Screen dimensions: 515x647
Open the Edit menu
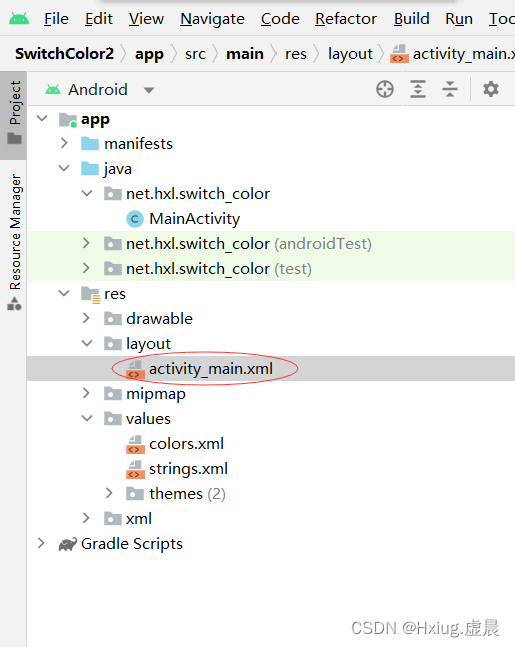(x=99, y=19)
